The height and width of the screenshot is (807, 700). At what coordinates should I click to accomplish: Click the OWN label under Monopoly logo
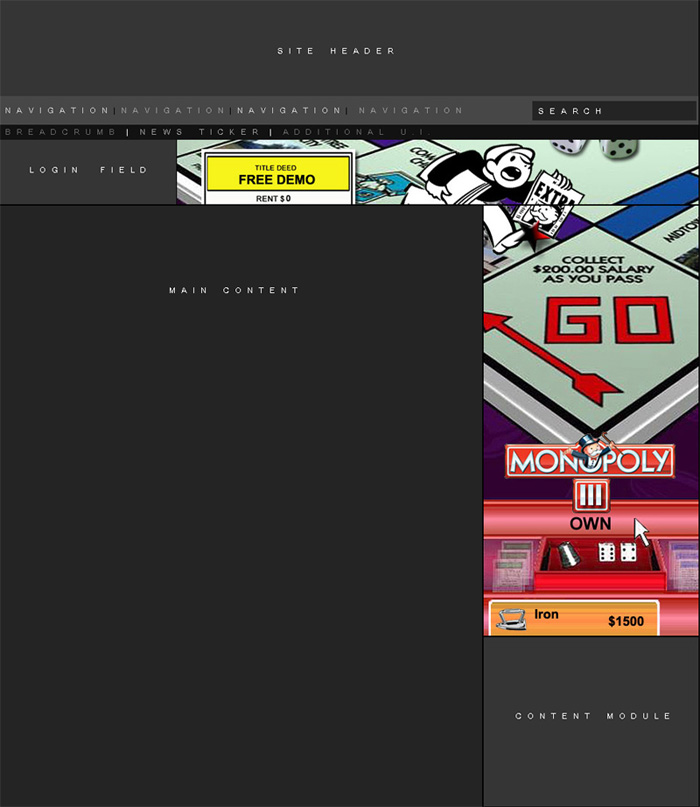click(590, 524)
